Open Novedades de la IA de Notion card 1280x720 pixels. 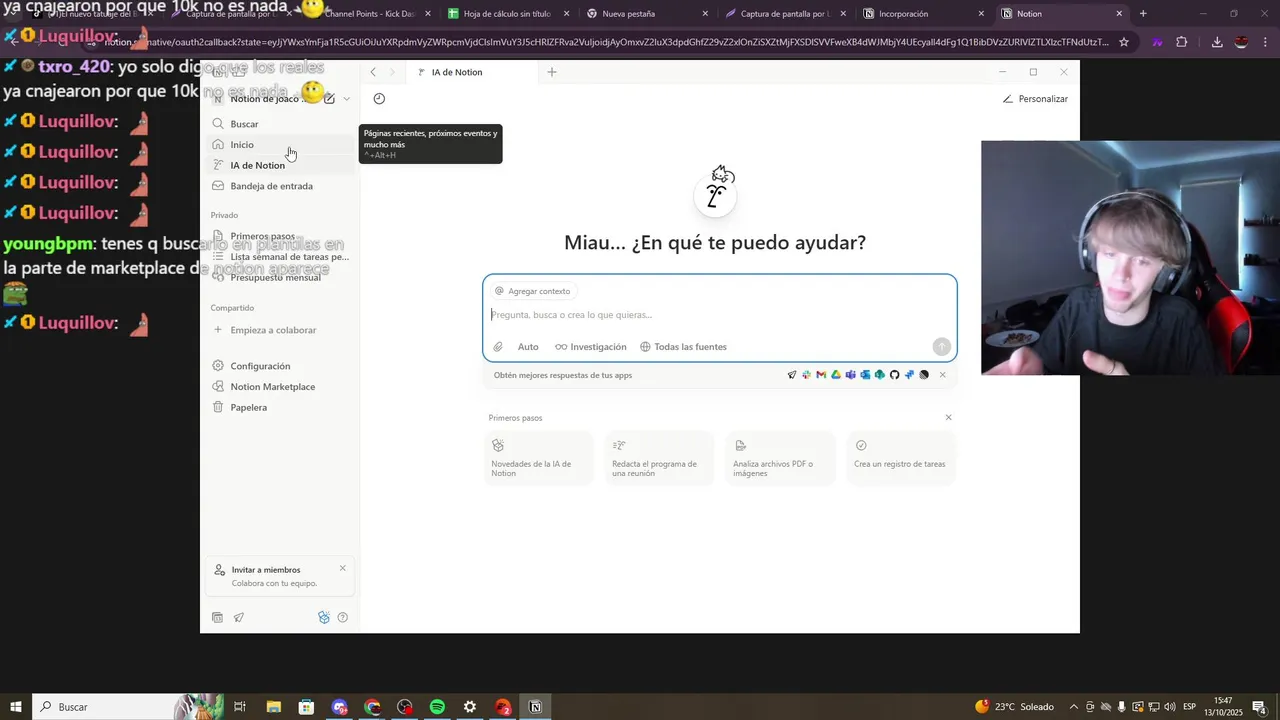[539, 458]
